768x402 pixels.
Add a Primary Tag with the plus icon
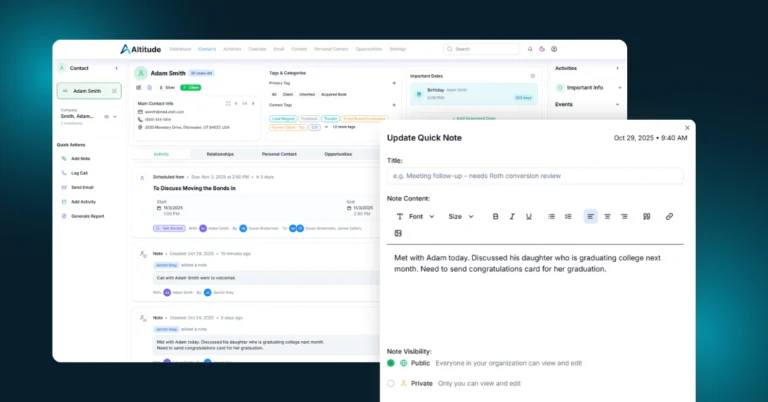pos(394,83)
